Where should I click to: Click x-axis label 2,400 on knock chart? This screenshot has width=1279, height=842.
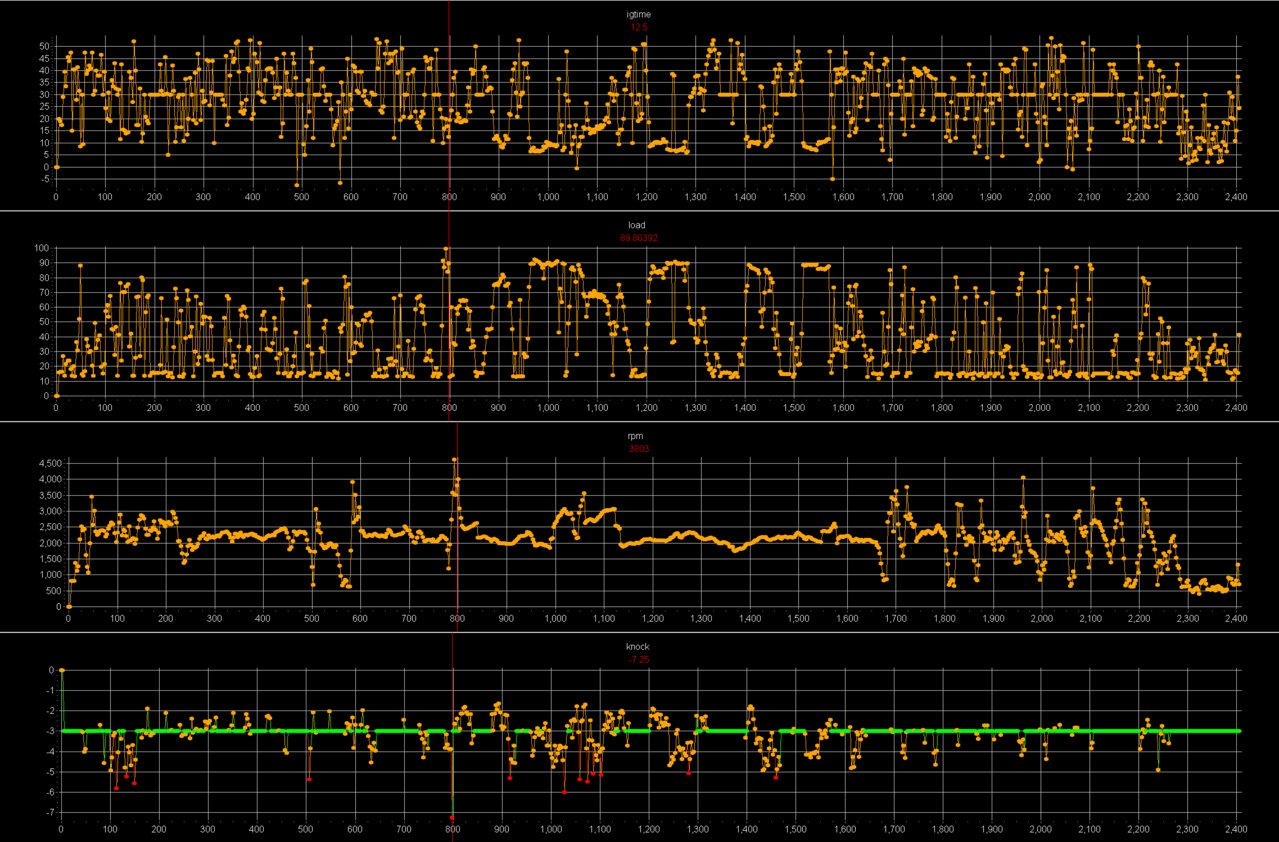click(x=1235, y=829)
